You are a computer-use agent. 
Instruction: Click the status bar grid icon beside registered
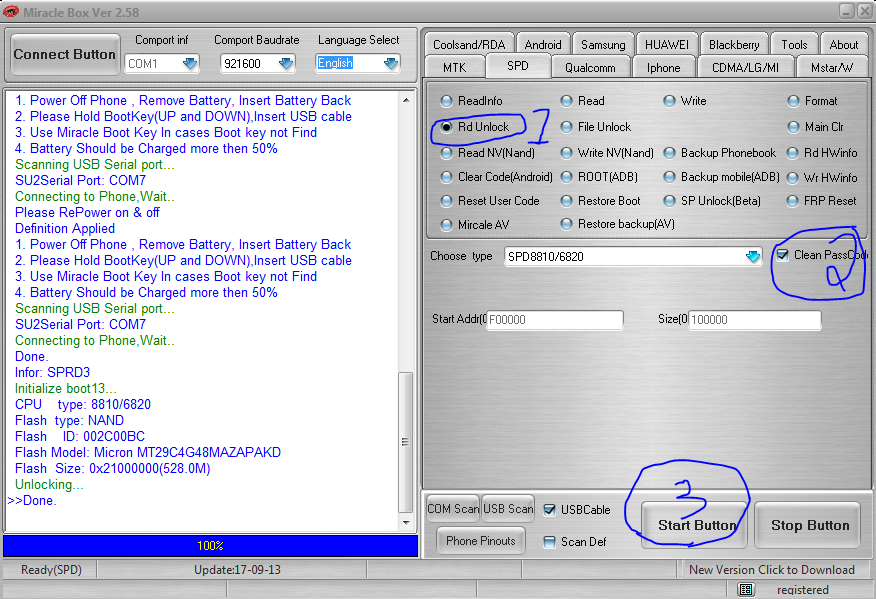pyautogui.click(x=746, y=590)
